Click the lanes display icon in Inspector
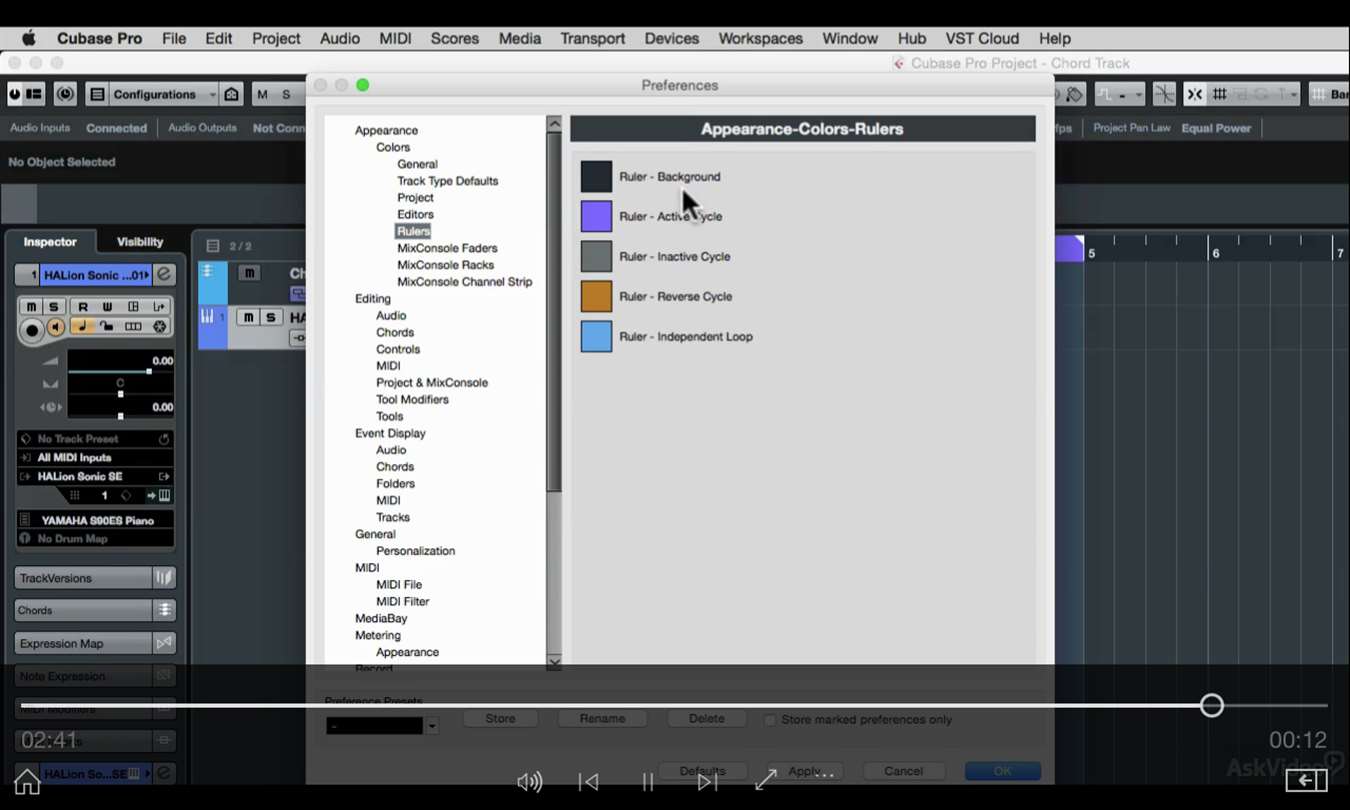 (133, 327)
